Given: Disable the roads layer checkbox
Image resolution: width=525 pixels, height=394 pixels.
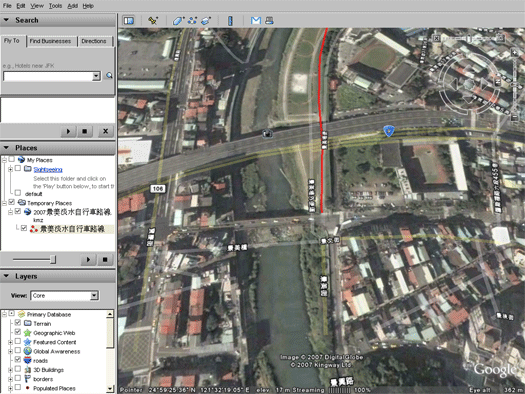Looking at the screenshot, I should (18, 360).
